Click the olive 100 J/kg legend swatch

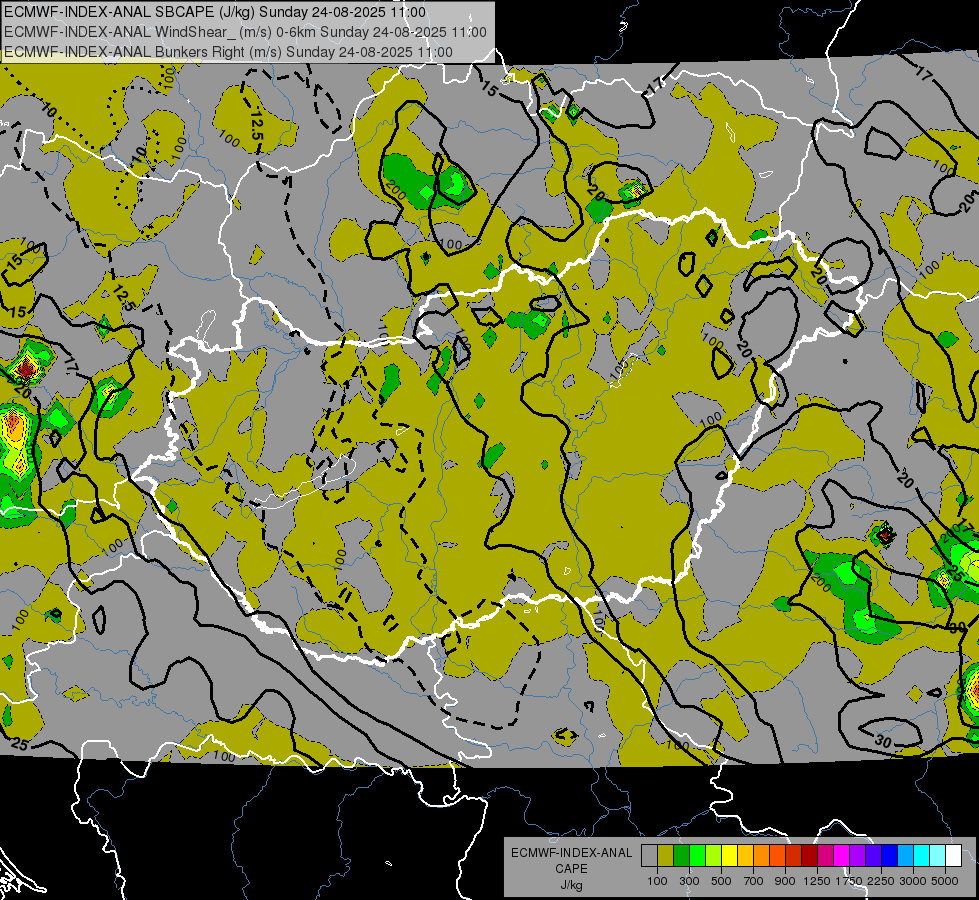pyautogui.click(x=666, y=855)
